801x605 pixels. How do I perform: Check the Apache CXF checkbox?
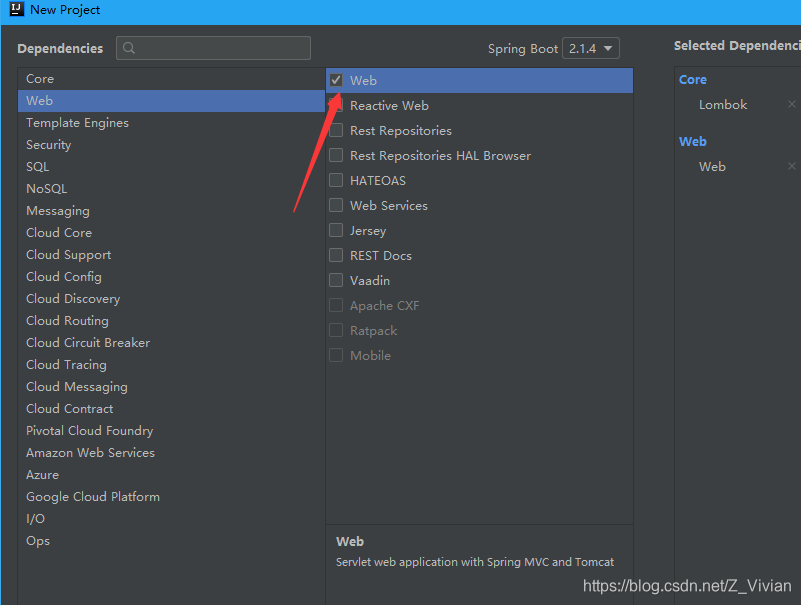click(336, 305)
